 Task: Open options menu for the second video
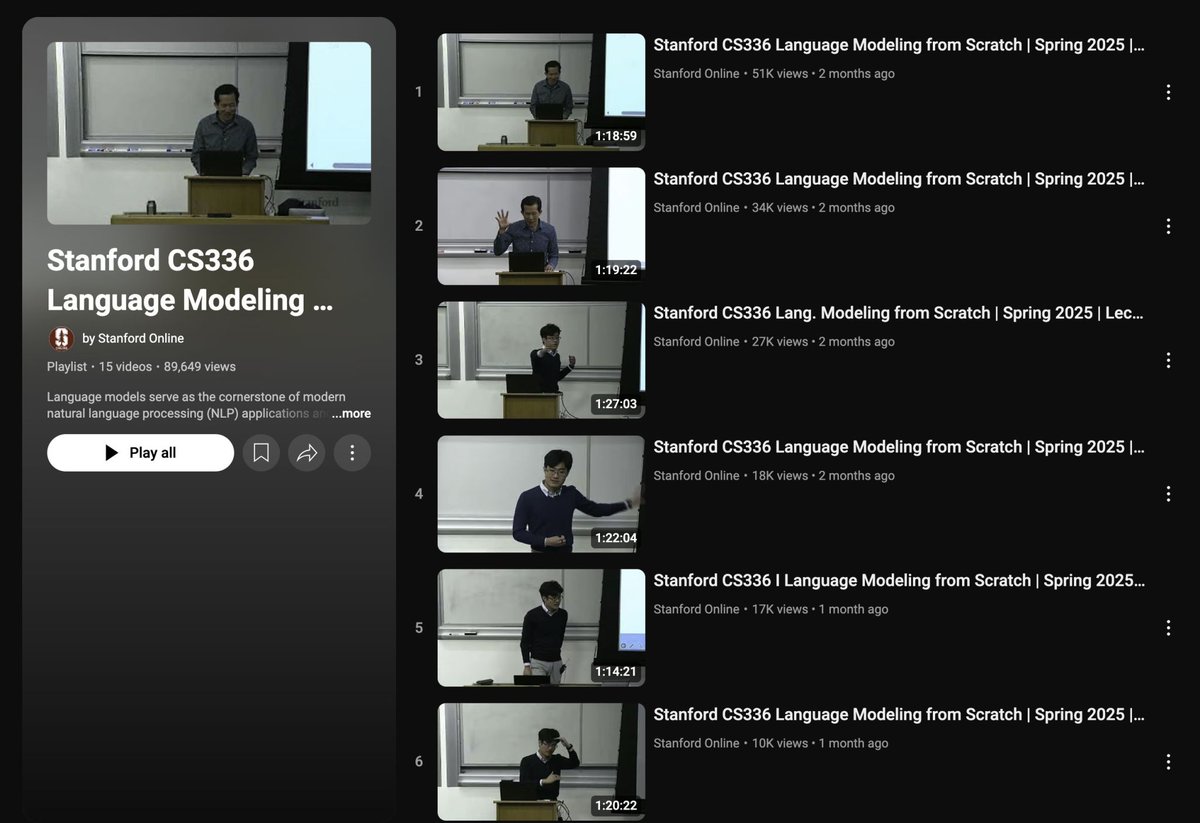tap(1168, 225)
